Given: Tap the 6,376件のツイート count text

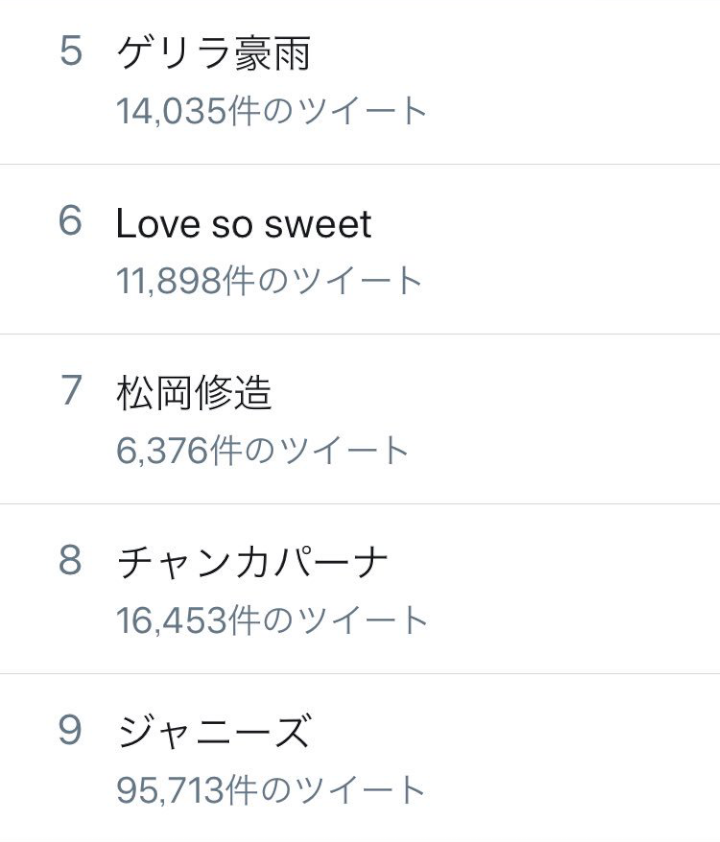Looking at the screenshot, I should tap(262, 451).
